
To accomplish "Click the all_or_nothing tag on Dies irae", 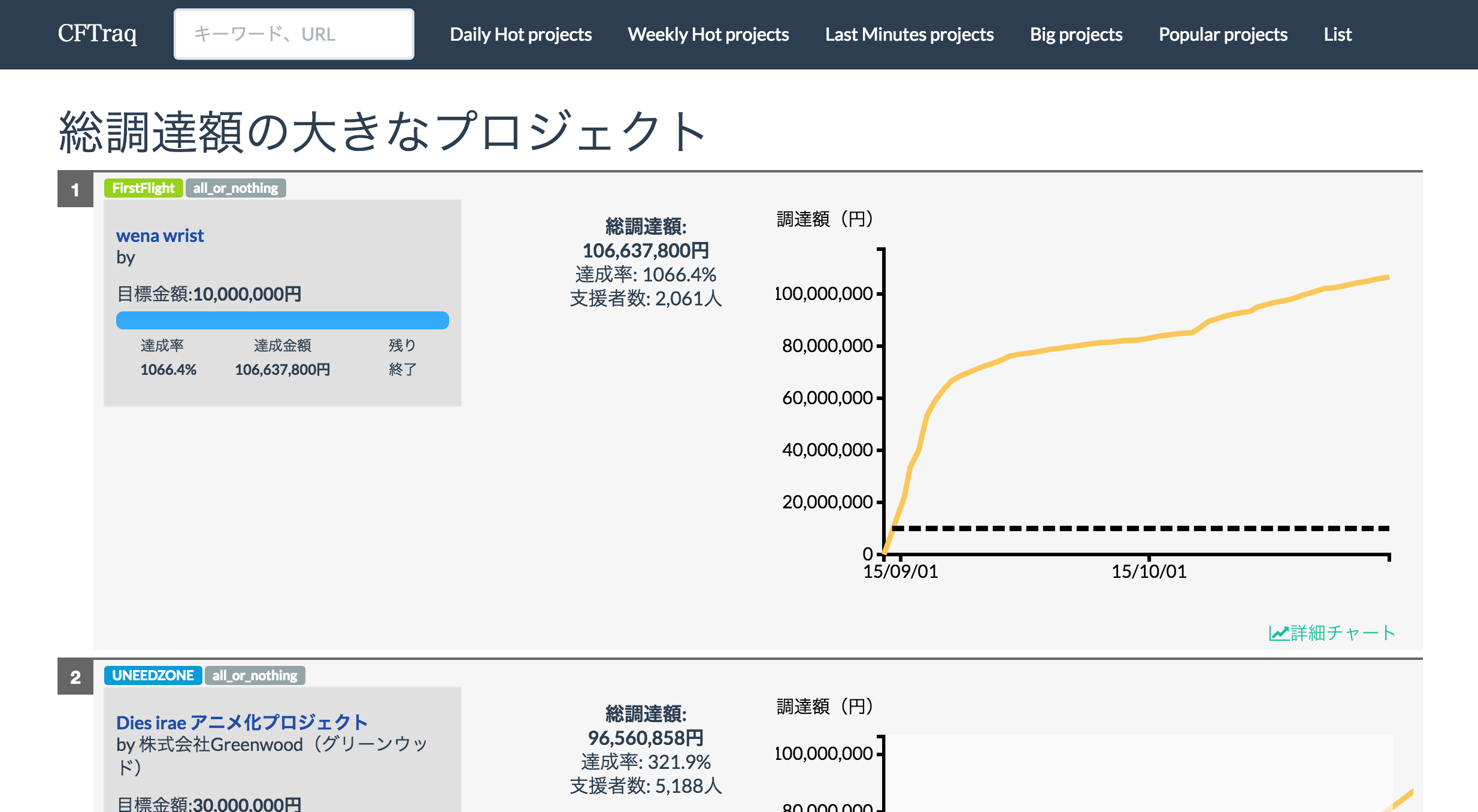I will tap(255, 675).
